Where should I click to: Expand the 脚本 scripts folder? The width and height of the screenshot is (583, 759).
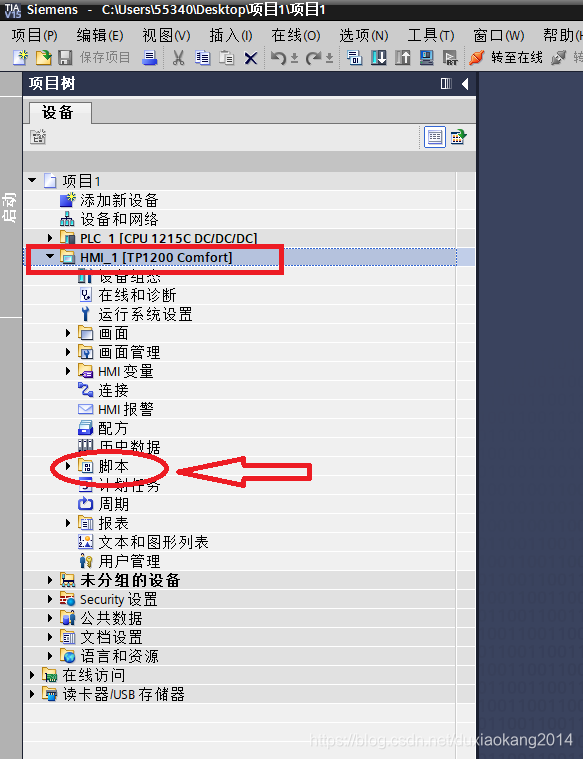(68, 466)
